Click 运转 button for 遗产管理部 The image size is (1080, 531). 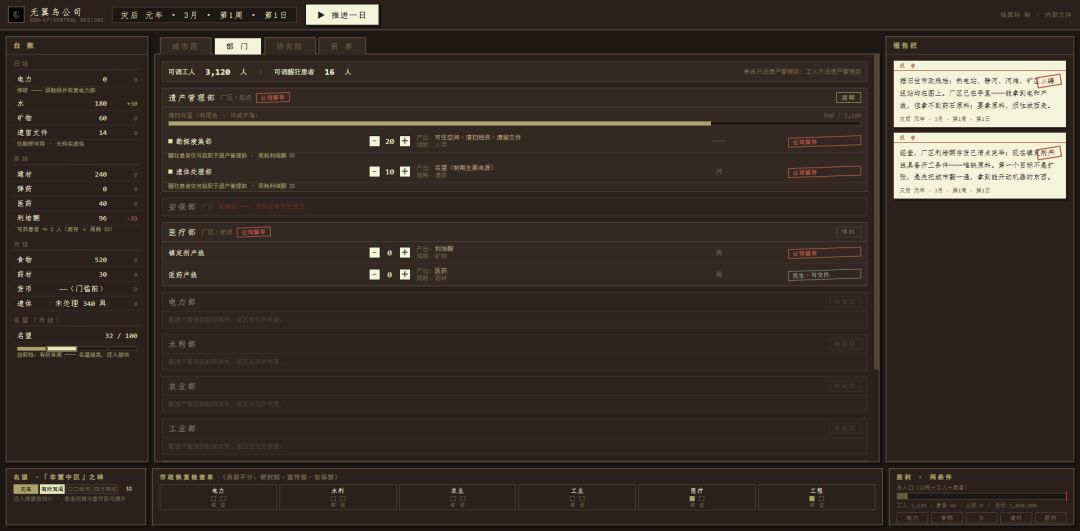tap(849, 98)
